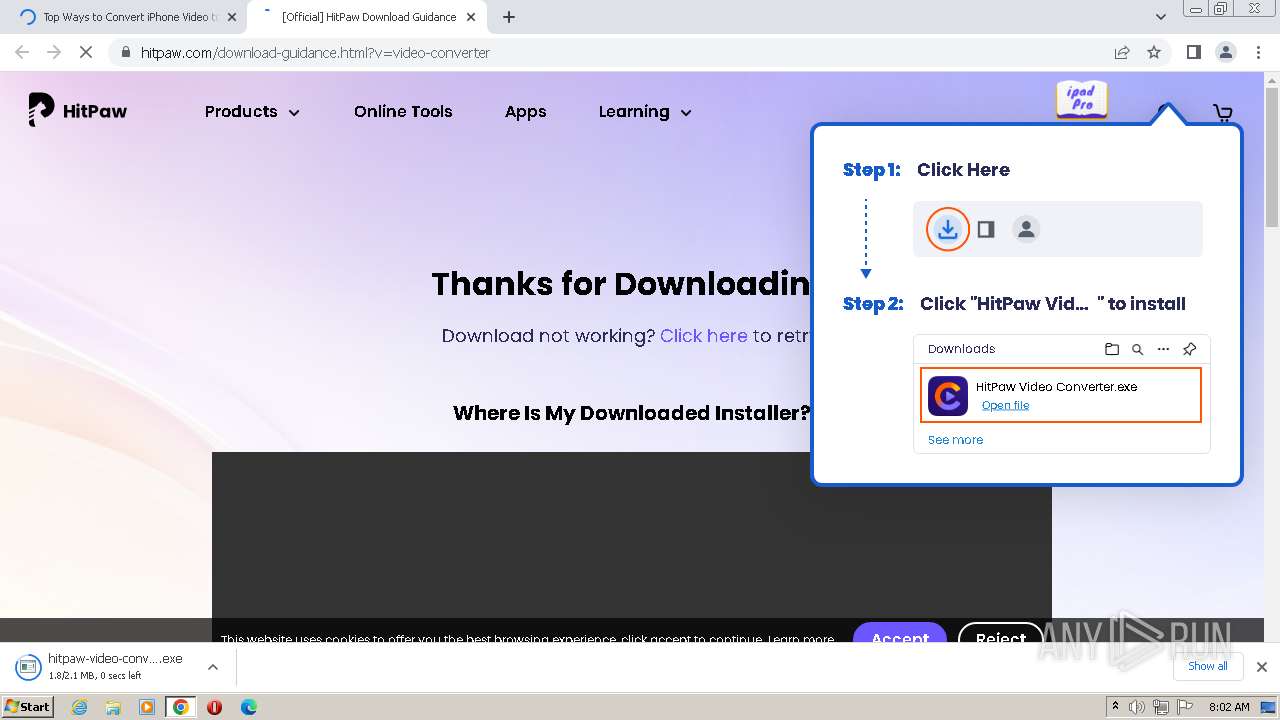Click 'Open file' in the guide popup
The width and height of the screenshot is (1280, 720).
tap(1005, 405)
